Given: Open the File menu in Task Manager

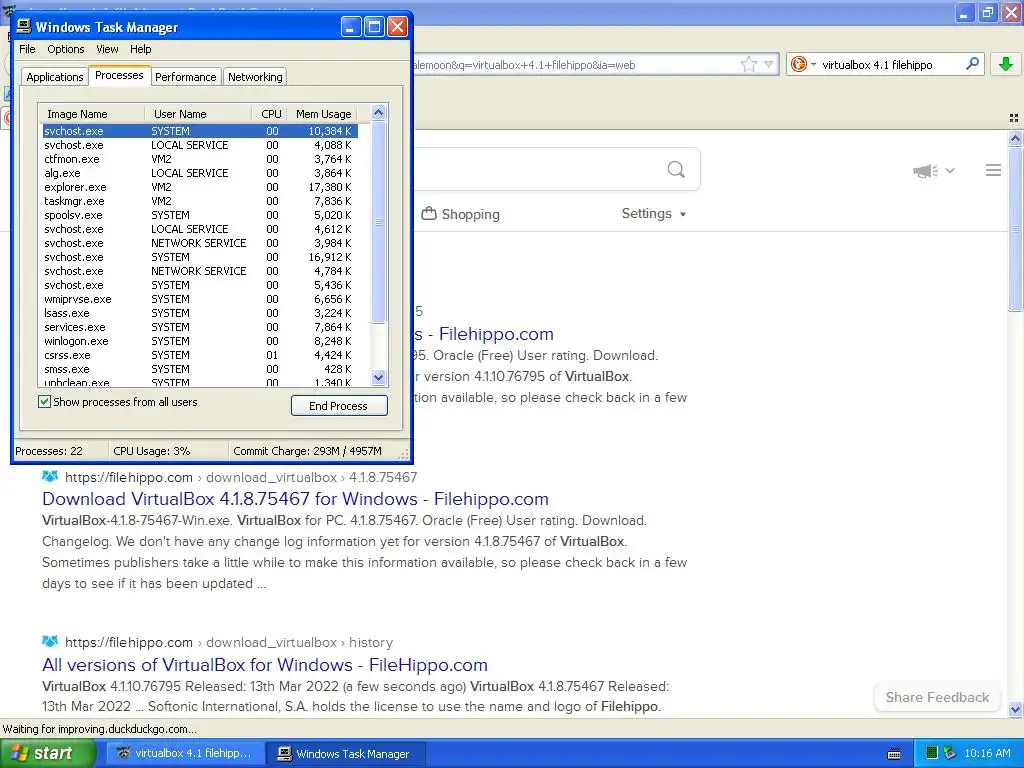Looking at the screenshot, I should coord(27,49).
